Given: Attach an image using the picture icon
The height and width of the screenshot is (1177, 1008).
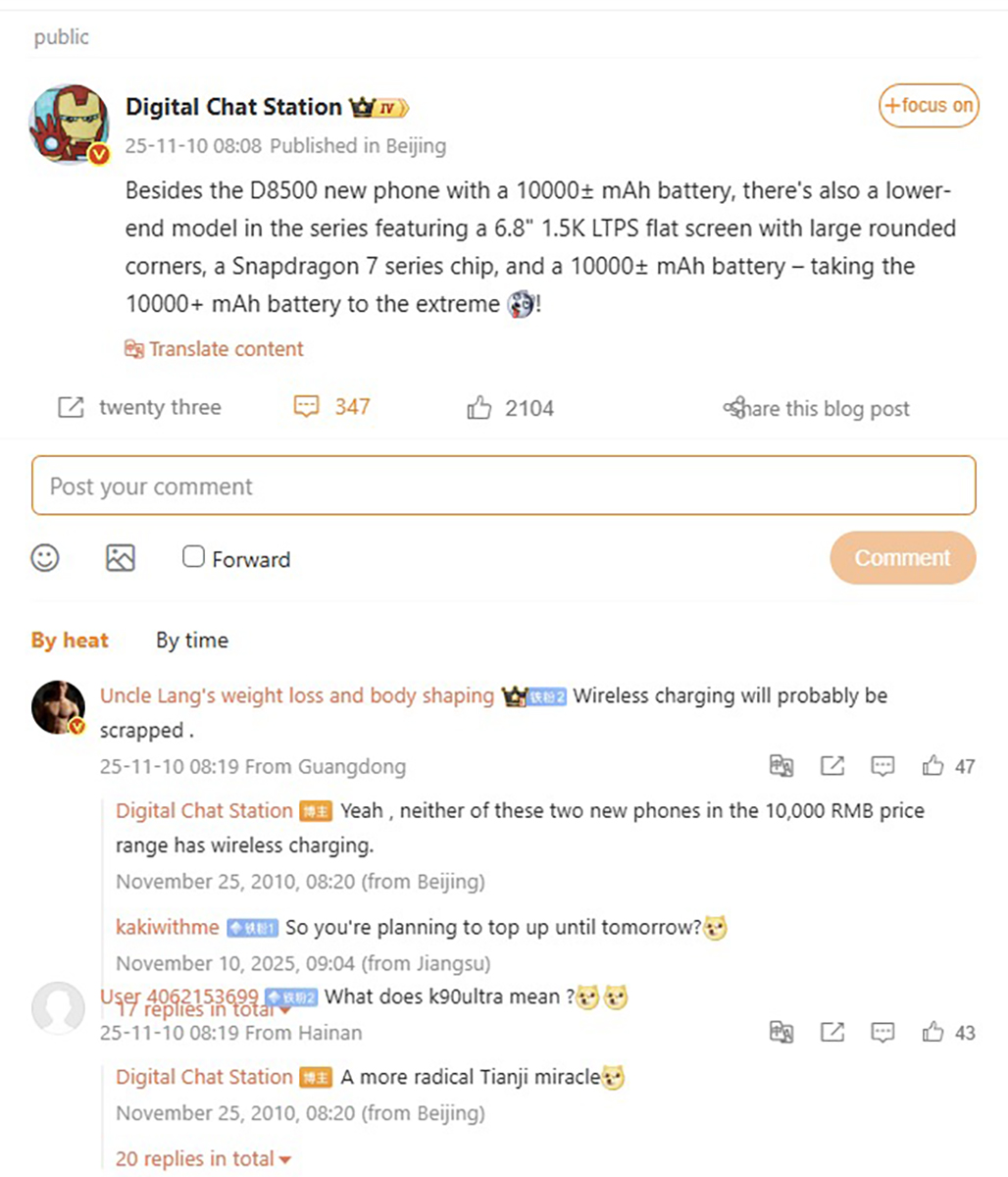Looking at the screenshot, I should [121, 558].
